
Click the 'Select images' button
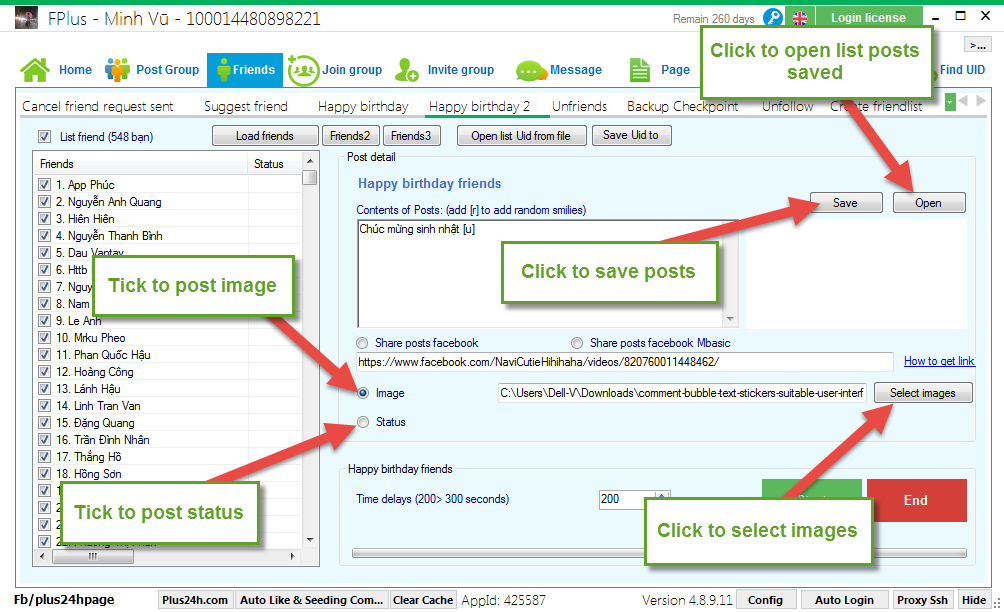923,393
